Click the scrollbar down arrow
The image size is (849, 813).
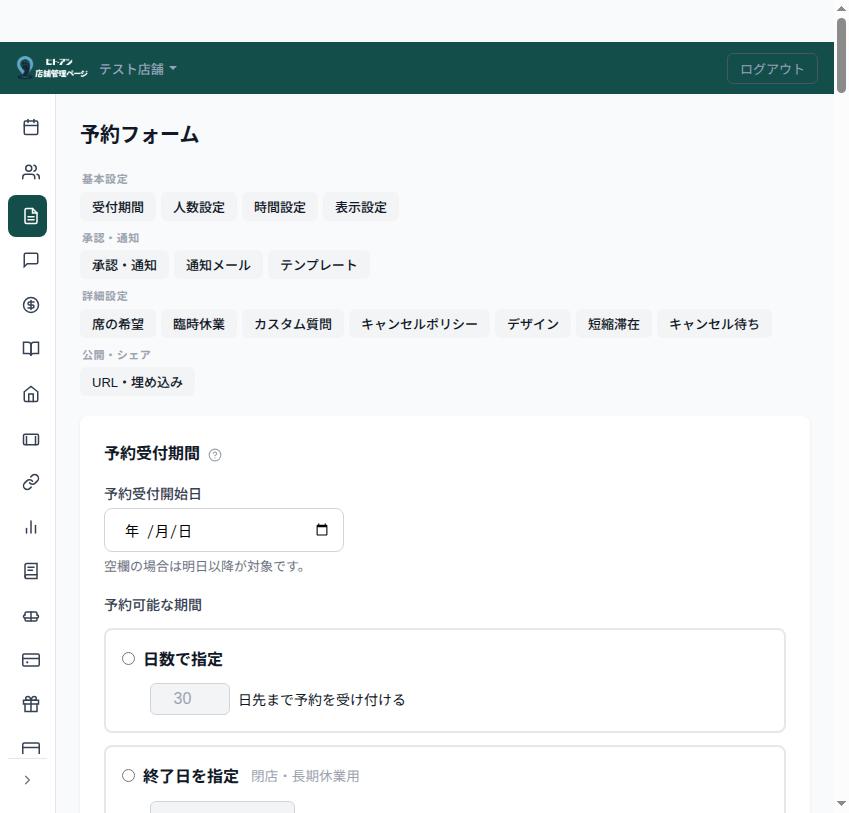(x=841, y=804)
